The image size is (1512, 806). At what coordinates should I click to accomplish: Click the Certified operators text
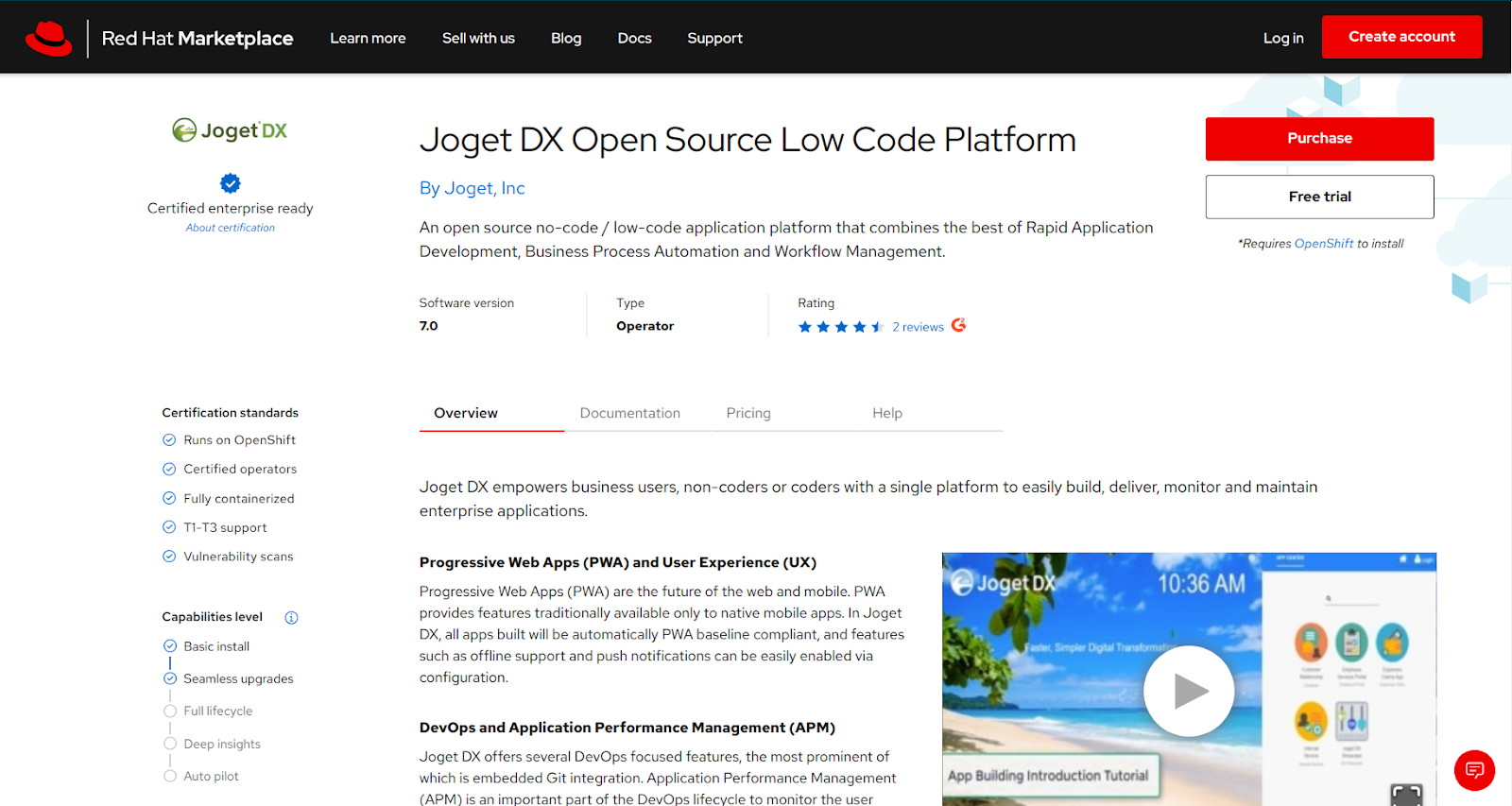tap(240, 470)
